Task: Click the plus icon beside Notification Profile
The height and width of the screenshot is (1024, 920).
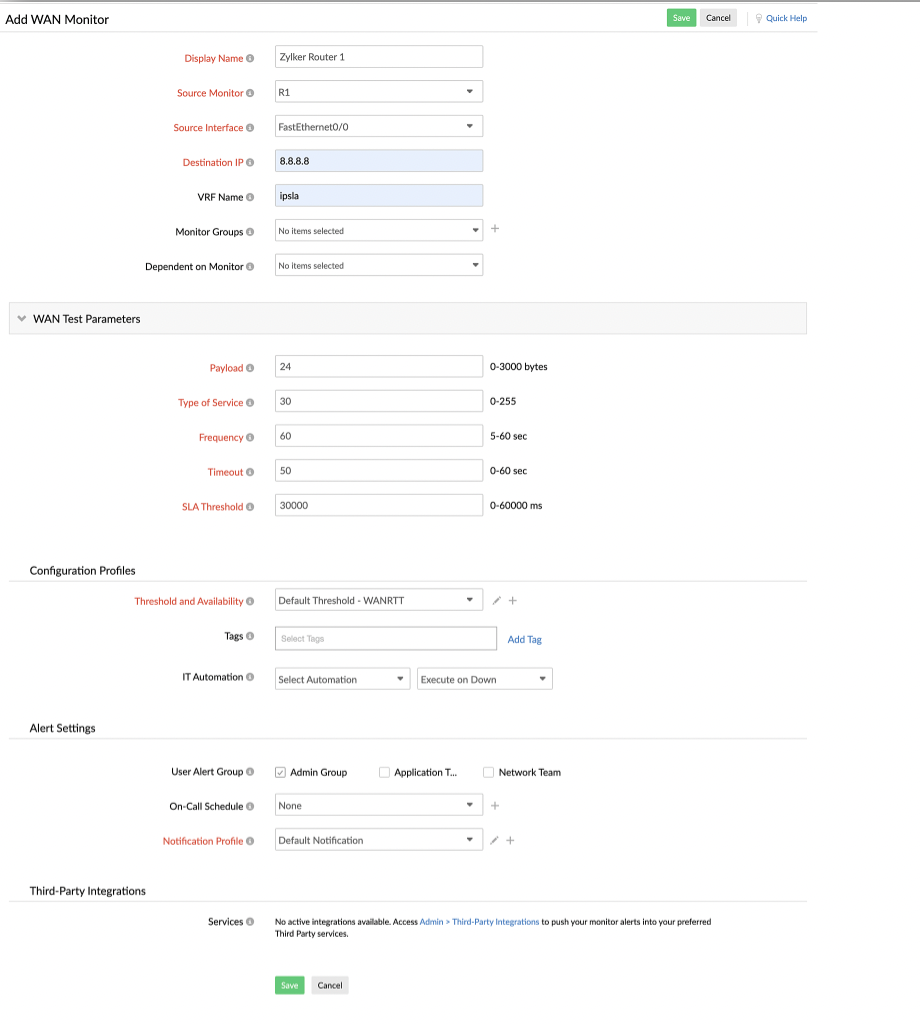Action: coord(511,840)
